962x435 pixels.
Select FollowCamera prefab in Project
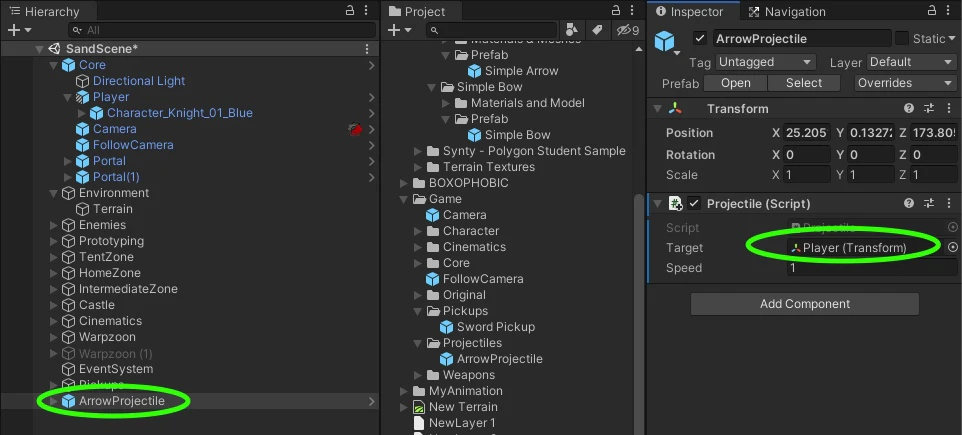[x=483, y=279]
